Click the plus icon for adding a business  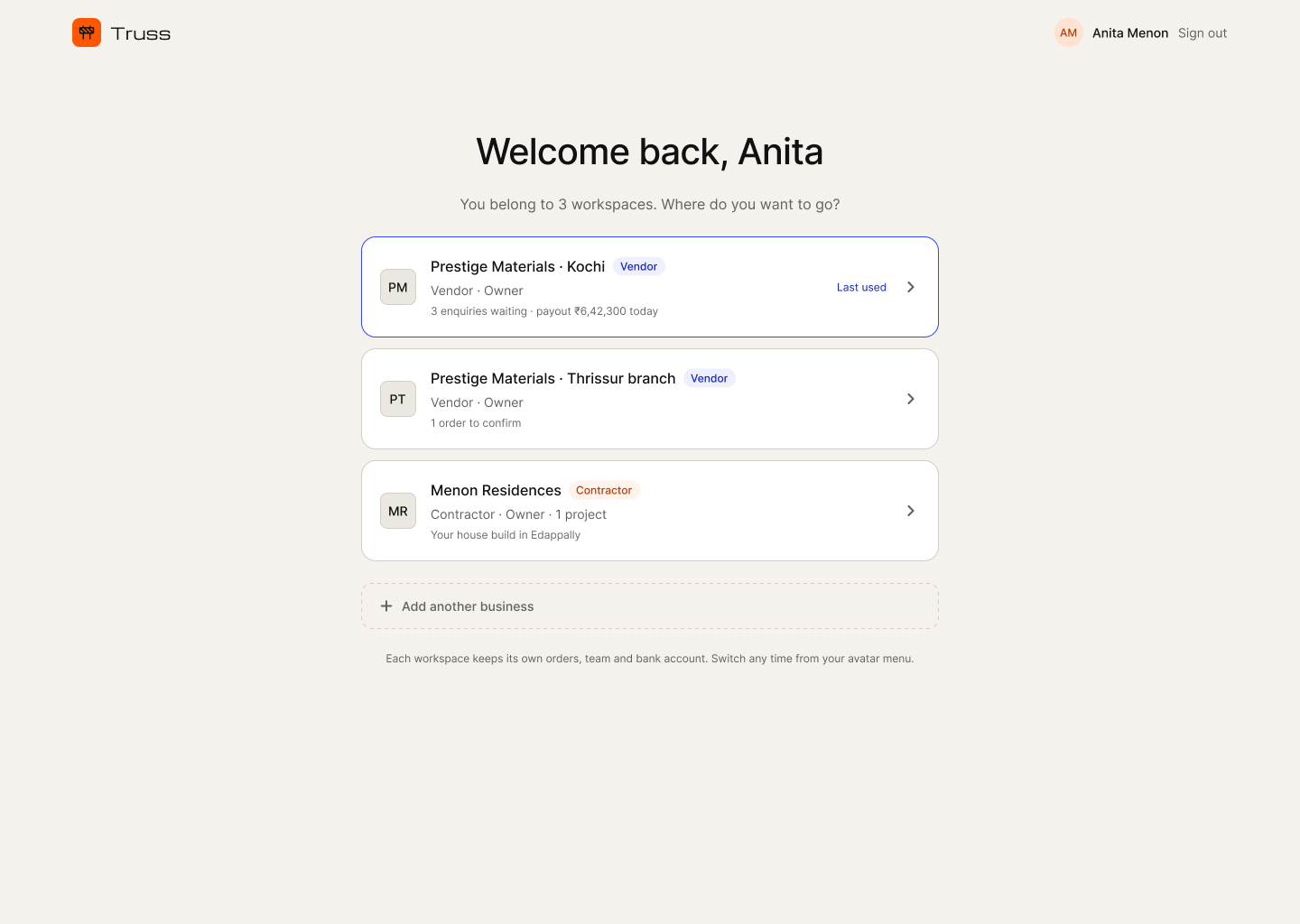tap(386, 606)
